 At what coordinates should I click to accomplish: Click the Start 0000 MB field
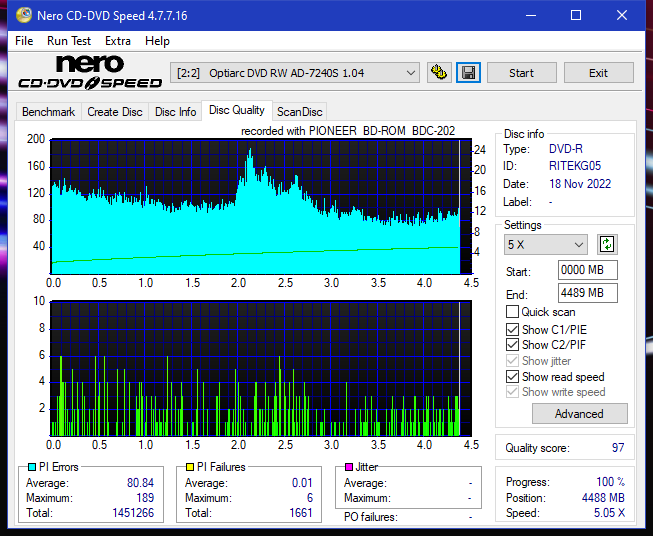(587, 270)
